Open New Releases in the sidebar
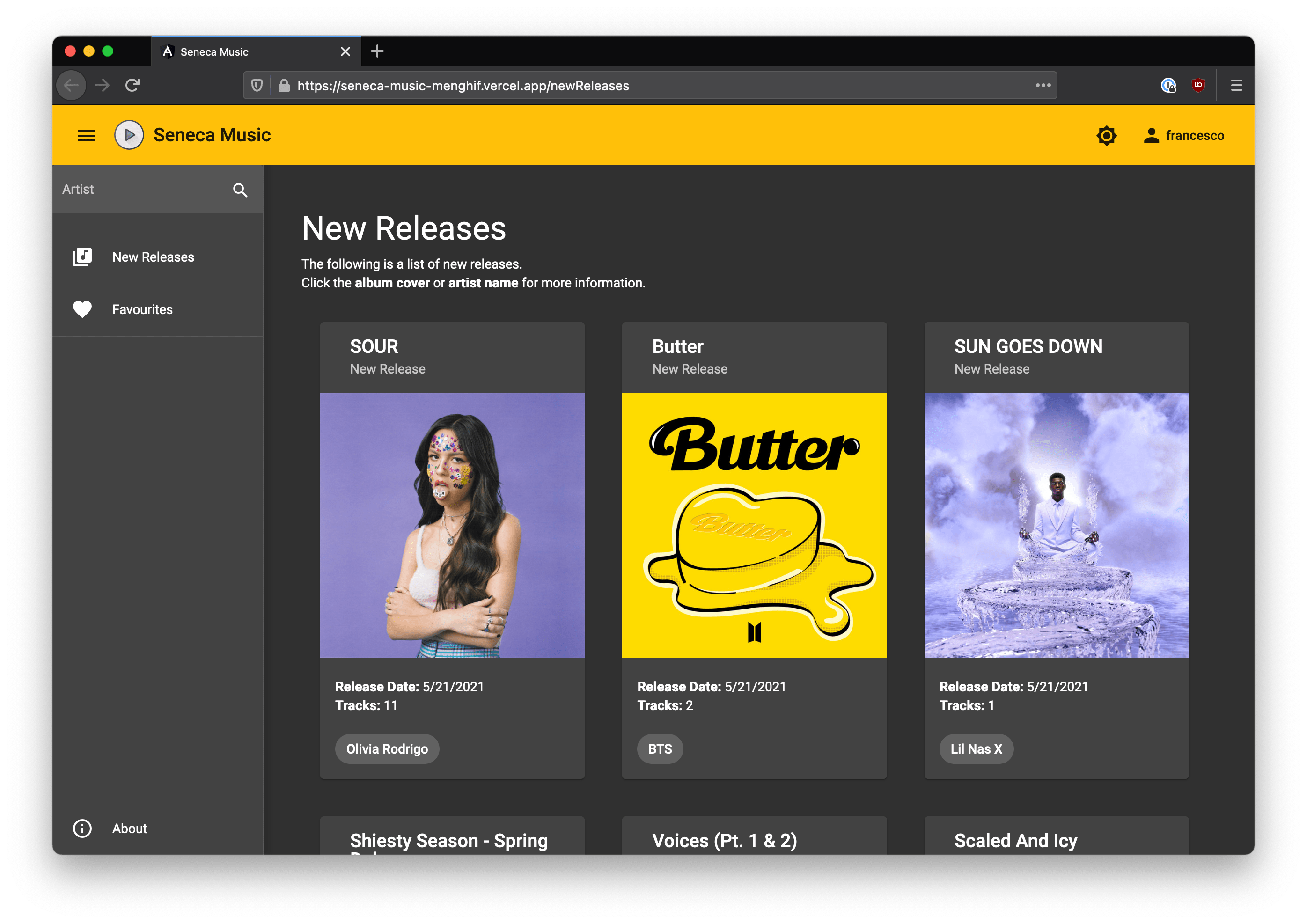1307x924 pixels. [153, 257]
